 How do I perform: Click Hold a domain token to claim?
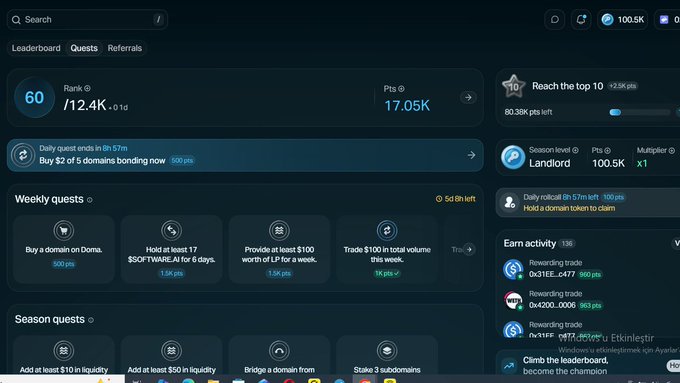point(569,208)
